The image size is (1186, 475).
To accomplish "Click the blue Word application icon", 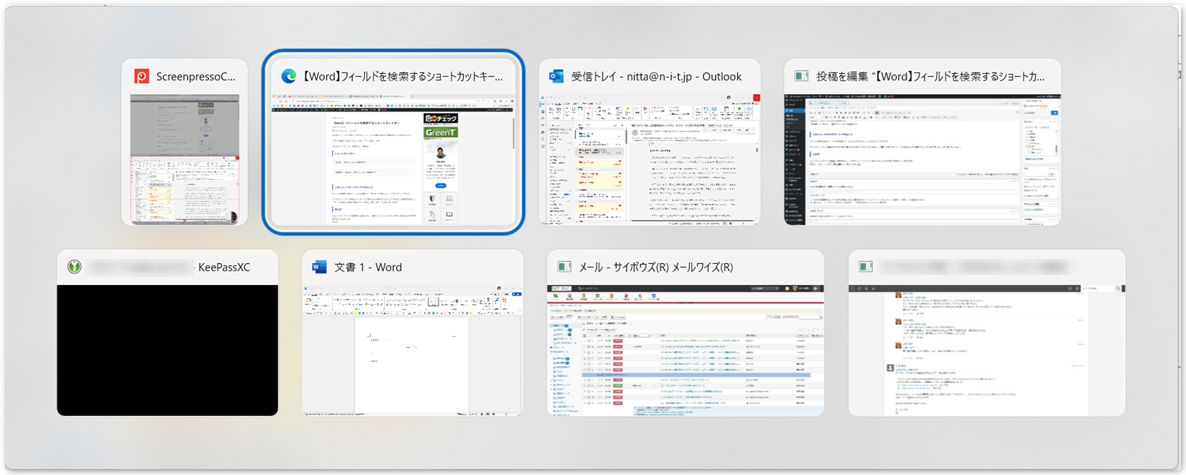I will [320, 267].
